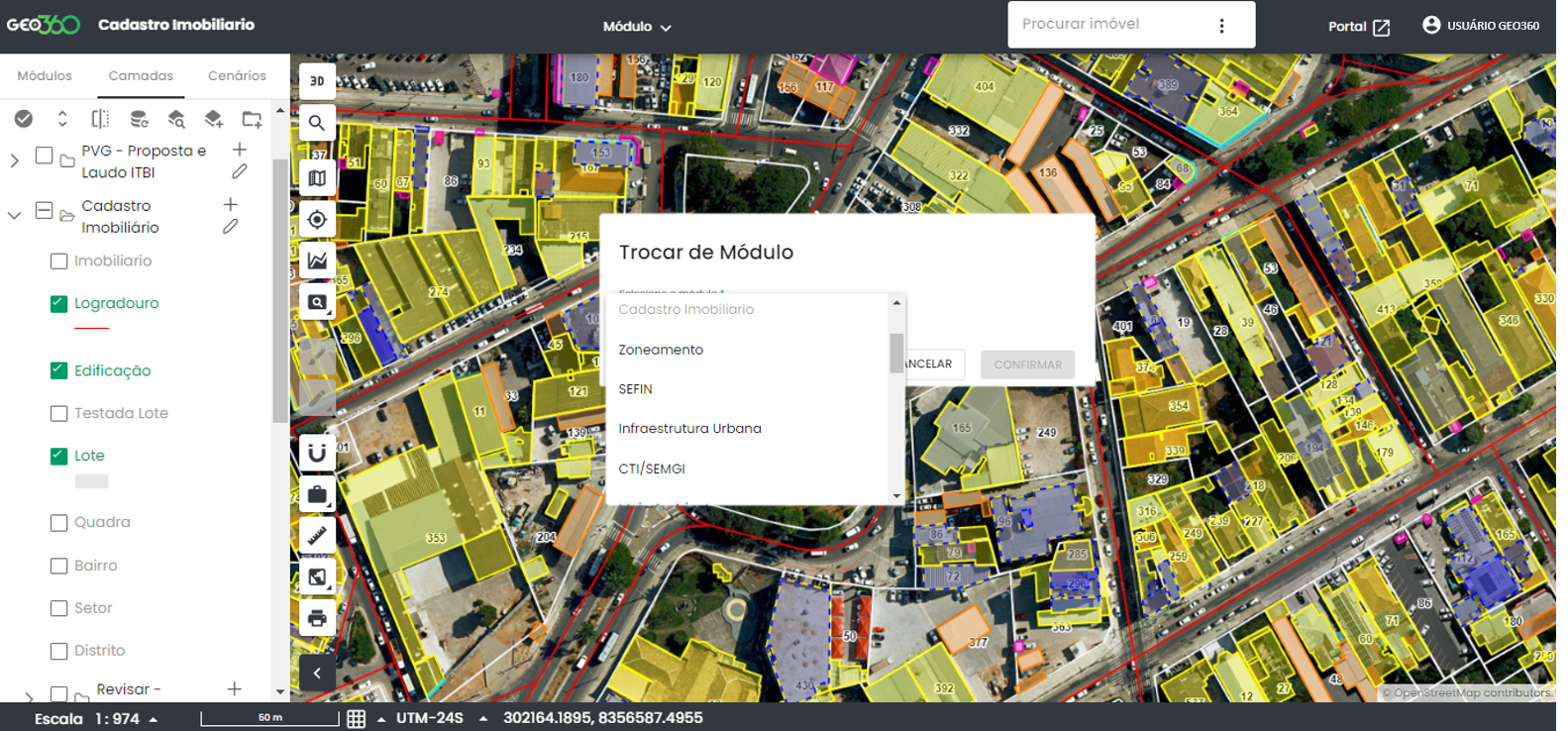Enable the Distrito layer
The height and width of the screenshot is (731, 1568).
(58, 651)
